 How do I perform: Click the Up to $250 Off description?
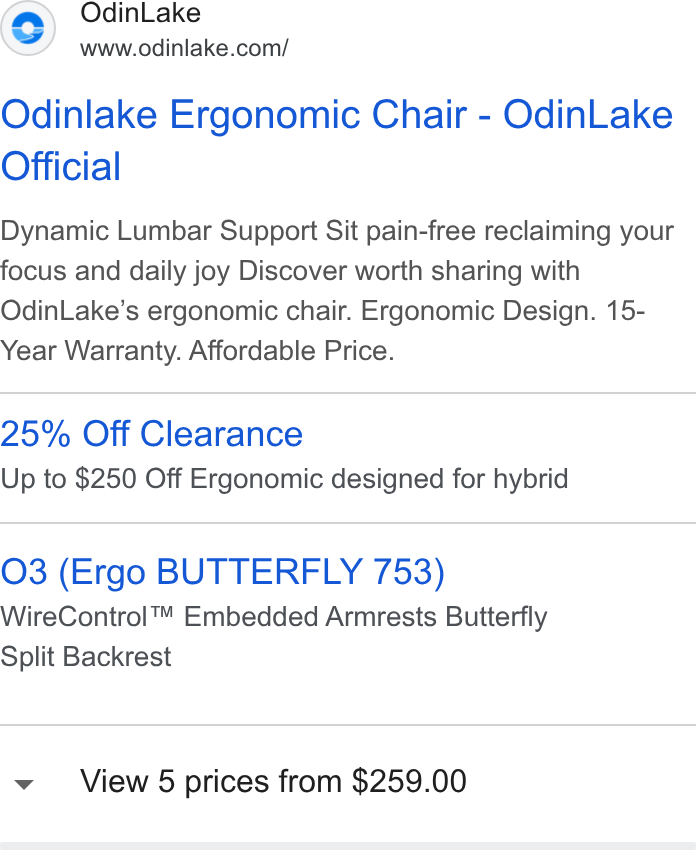click(284, 479)
